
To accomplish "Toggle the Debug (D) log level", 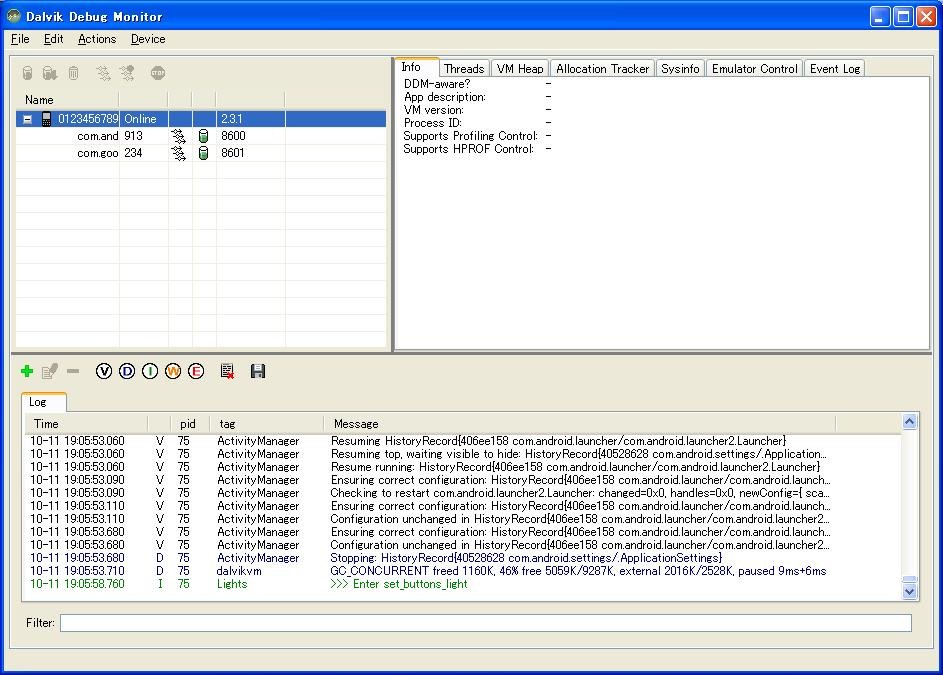I will pyautogui.click(x=127, y=371).
